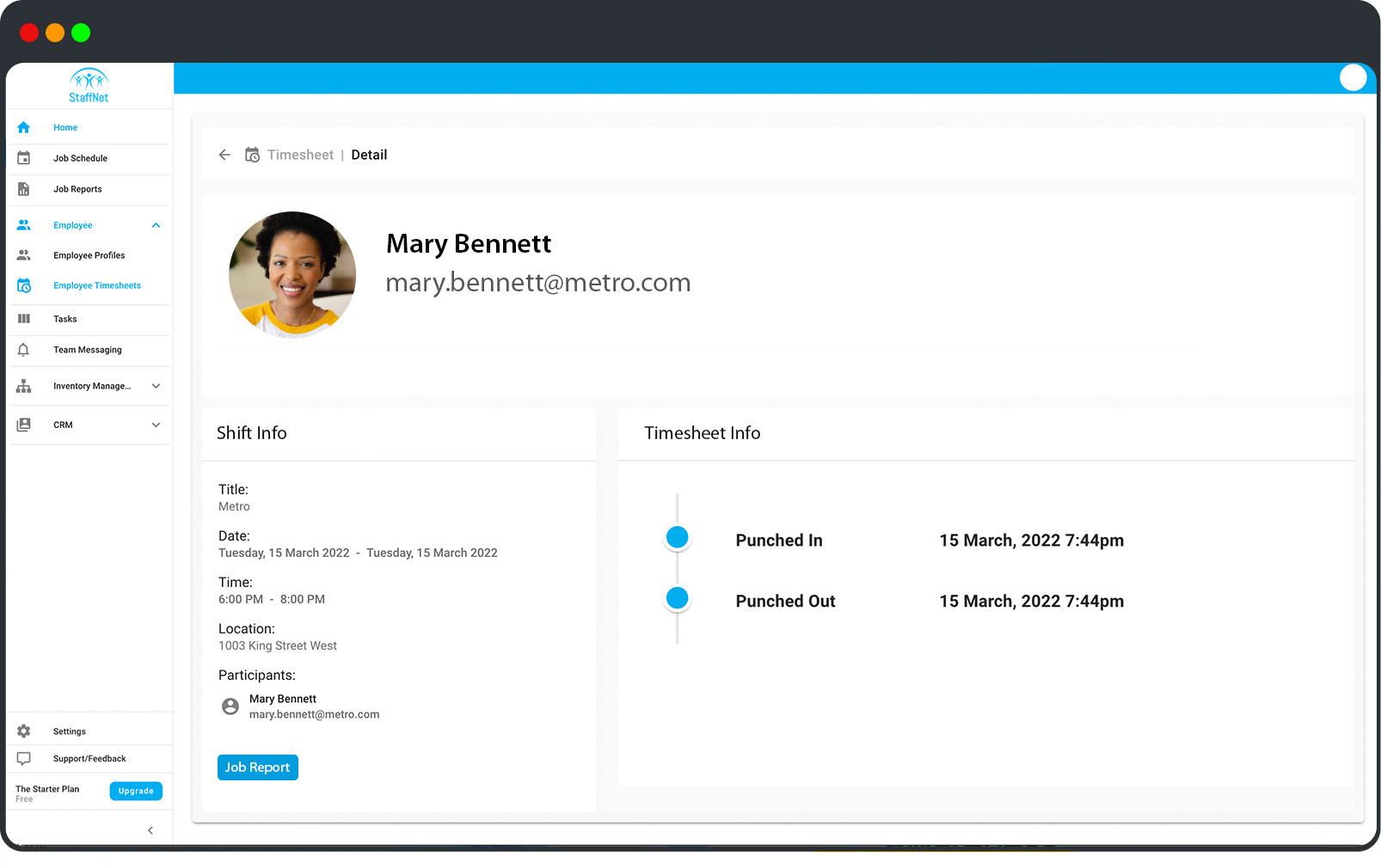Open Job Reports from the sidebar

(77, 189)
